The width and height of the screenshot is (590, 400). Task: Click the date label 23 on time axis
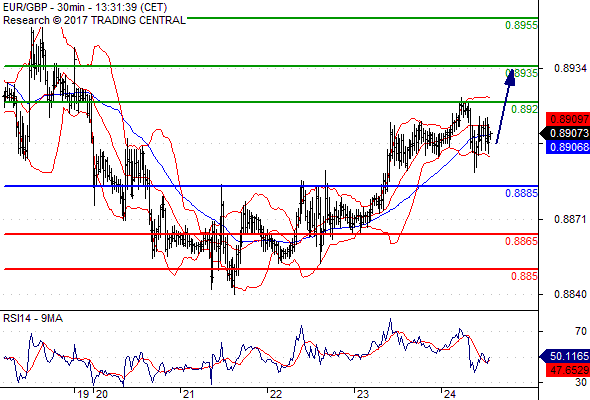[362, 394]
